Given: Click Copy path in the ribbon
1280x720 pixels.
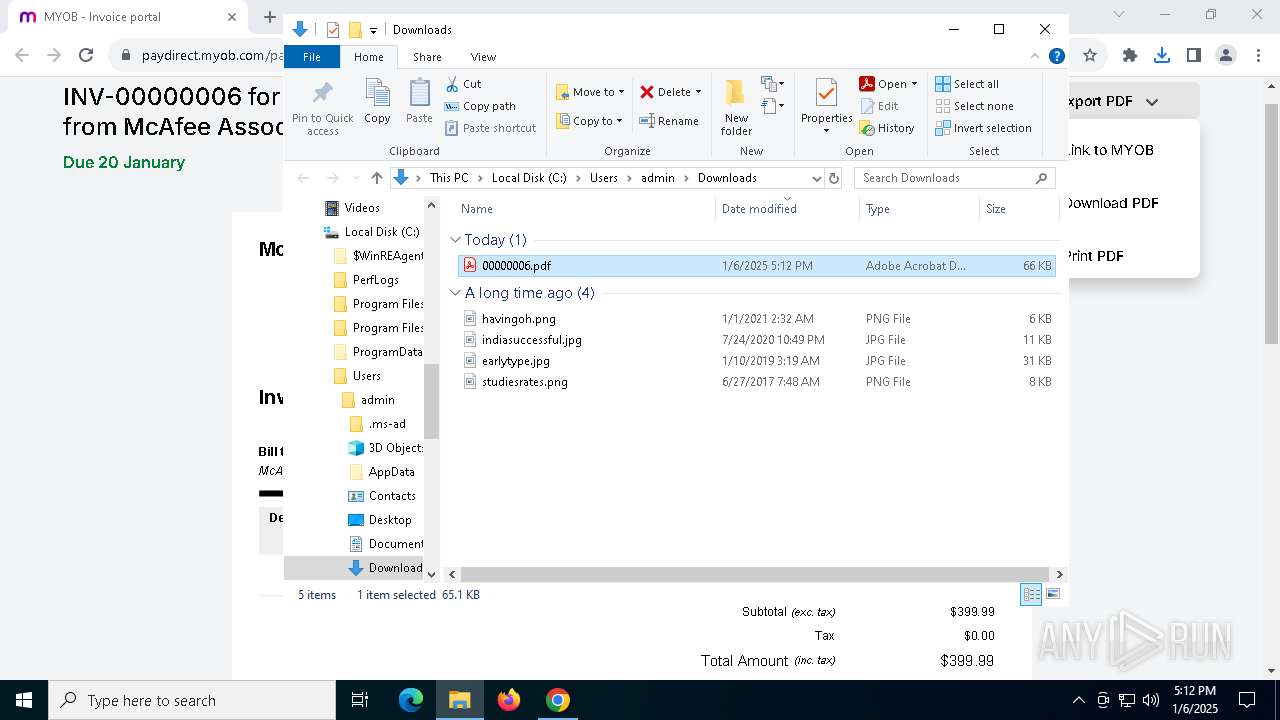Looking at the screenshot, I should pos(480,106).
